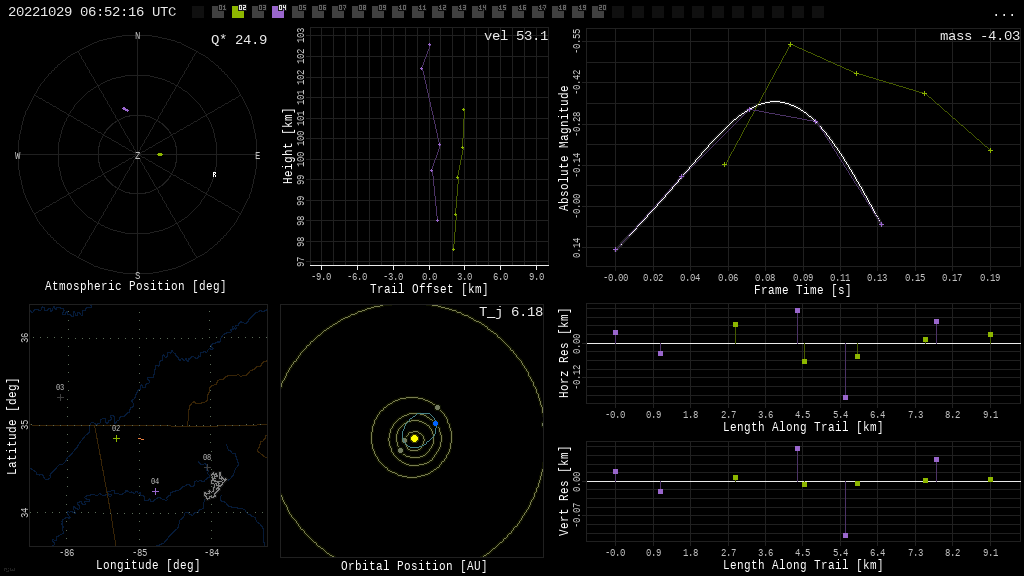Image resolution: width=1024 pixels, height=576 pixels.
Task: Click the green meteor mark in polar plot
Action: click(x=160, y=154)
